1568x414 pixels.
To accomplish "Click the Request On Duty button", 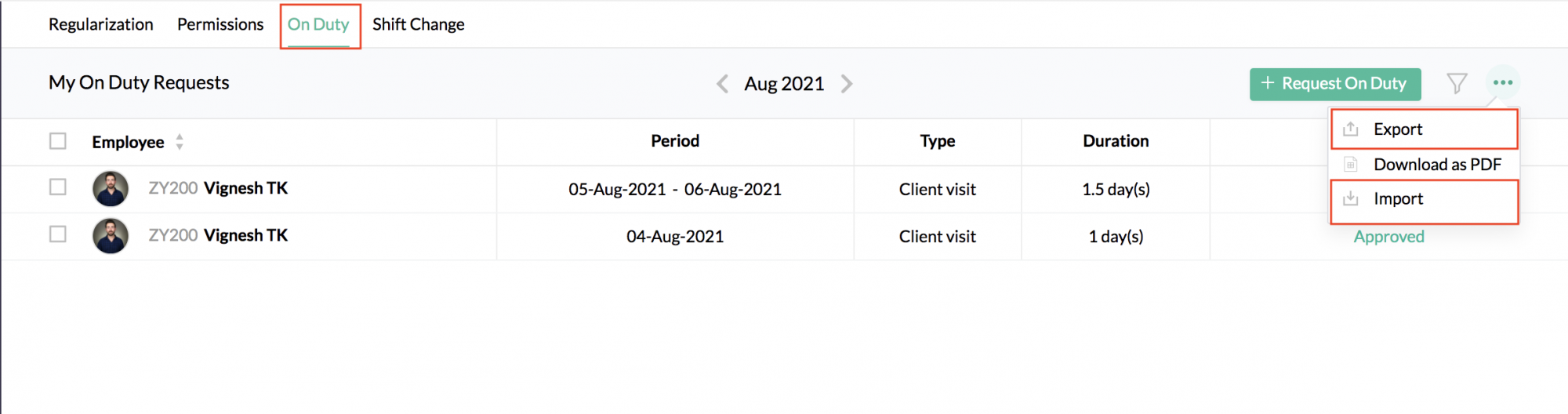I will [x=1335, y=84].
